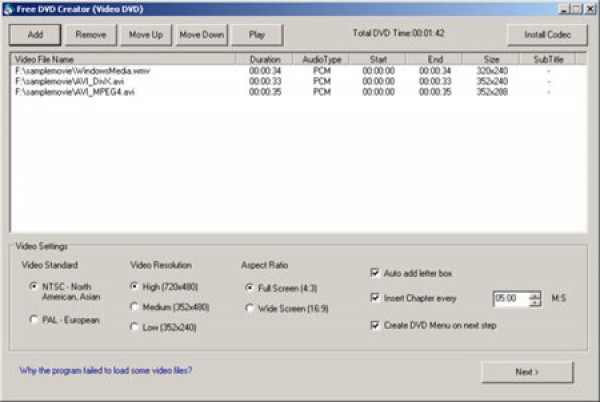Click the Size column header

pos(491,59)
